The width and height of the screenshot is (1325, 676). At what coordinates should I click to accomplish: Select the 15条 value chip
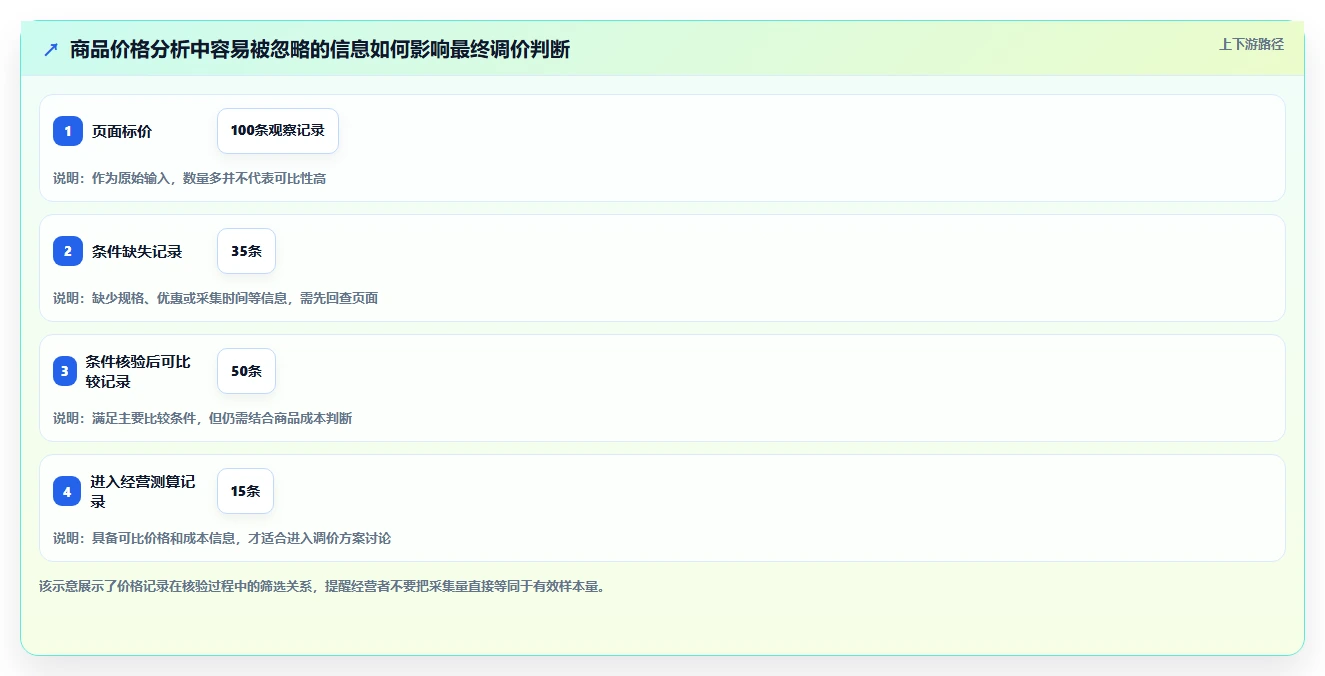(245, 491)
